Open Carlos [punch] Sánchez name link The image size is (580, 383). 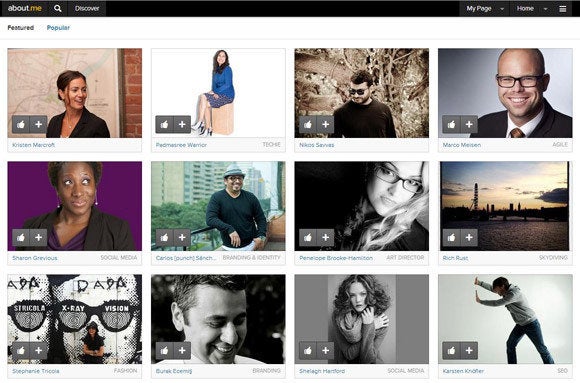tap(186, 258)
